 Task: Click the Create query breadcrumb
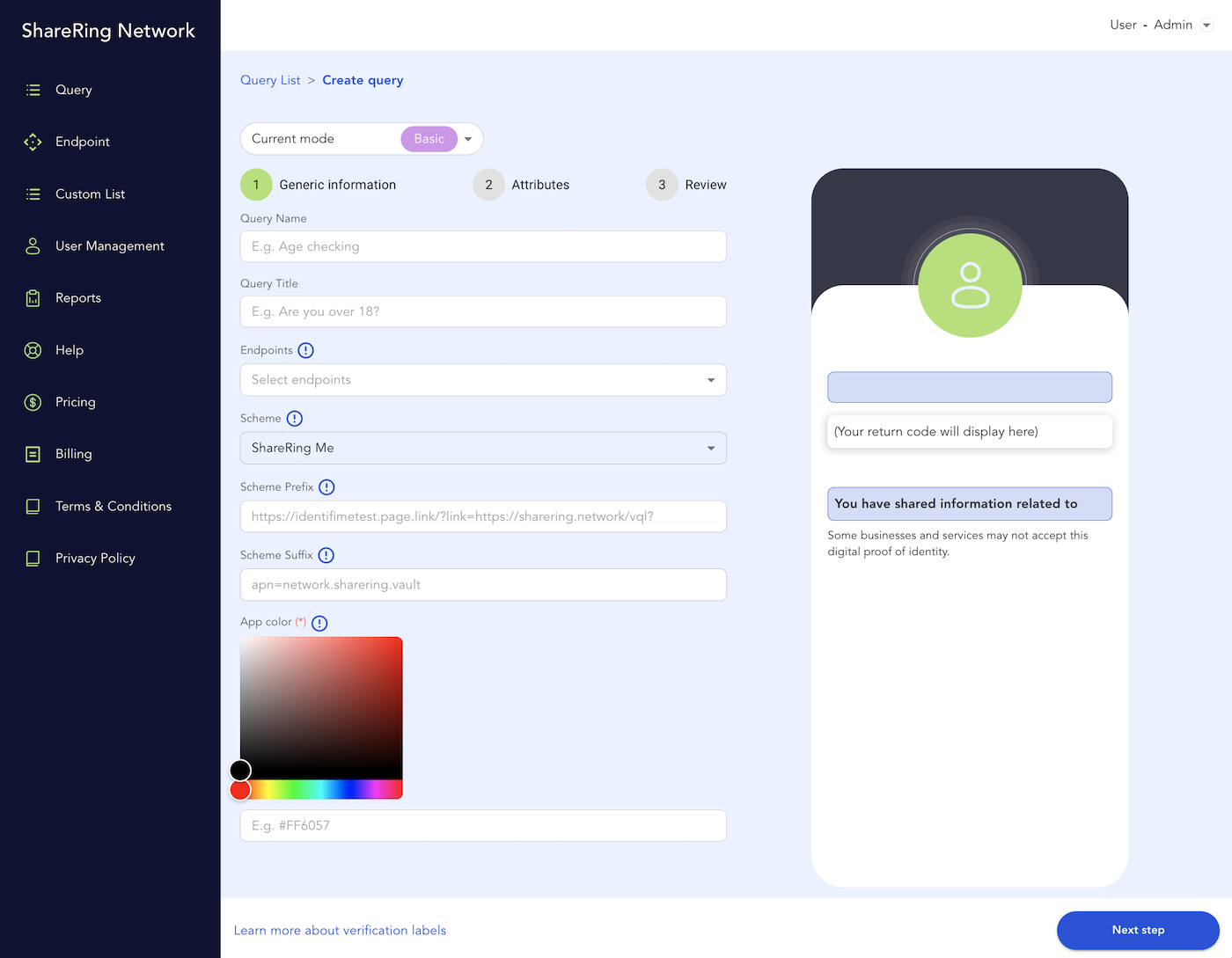pyautogui.click(x=363, y=80)
